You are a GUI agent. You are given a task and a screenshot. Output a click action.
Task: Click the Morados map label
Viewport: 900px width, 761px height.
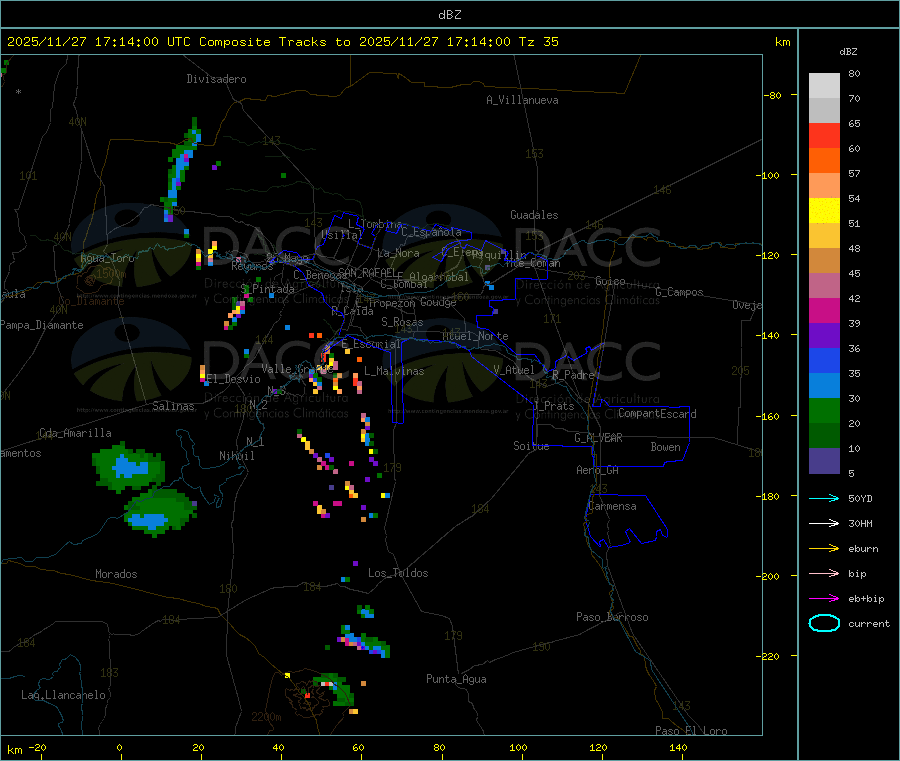point(116,574)
